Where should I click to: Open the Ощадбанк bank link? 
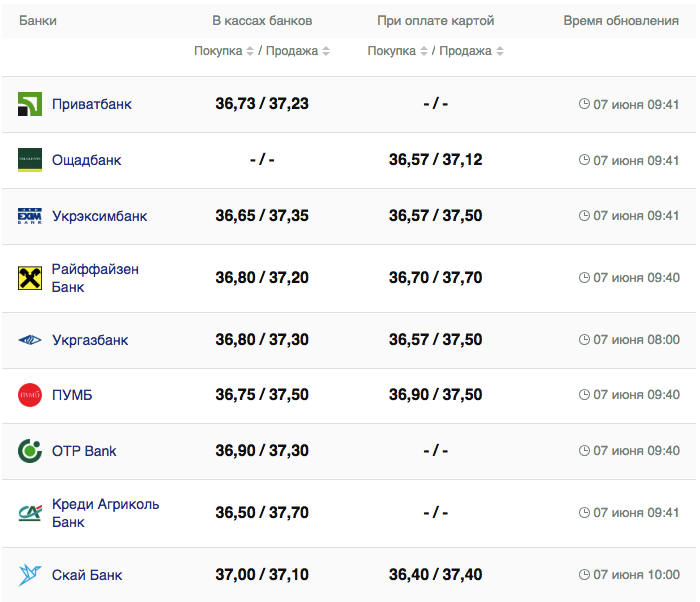[x=86, y=160]
